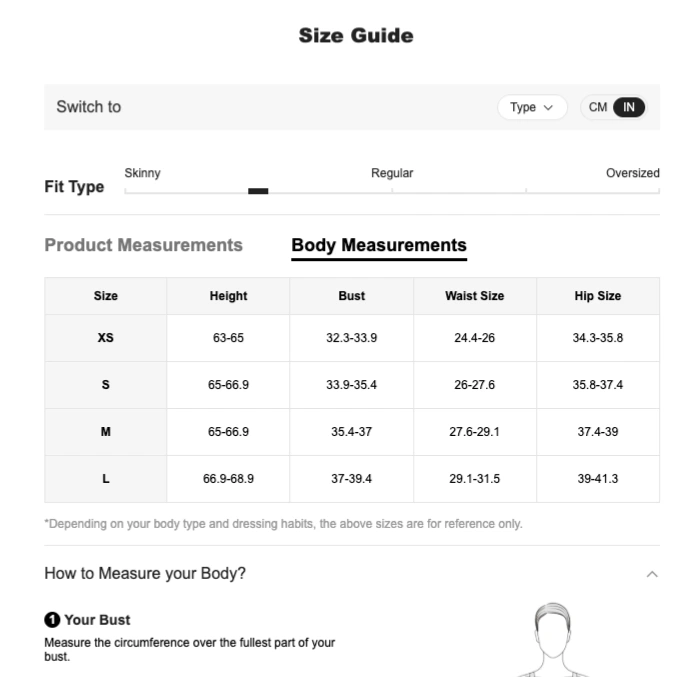Select the M size row header
The height and width of the screenshot is (677, 677).
point(105,432)
